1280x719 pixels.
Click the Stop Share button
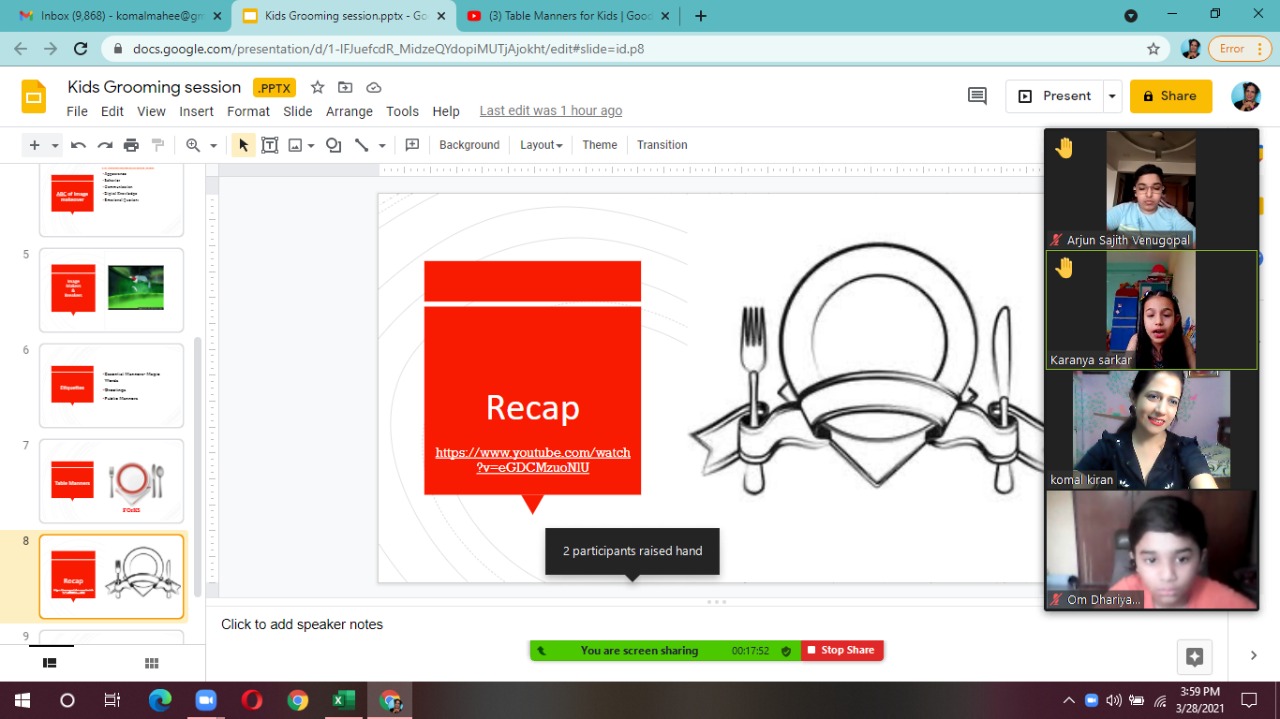(x=841, y=650)
